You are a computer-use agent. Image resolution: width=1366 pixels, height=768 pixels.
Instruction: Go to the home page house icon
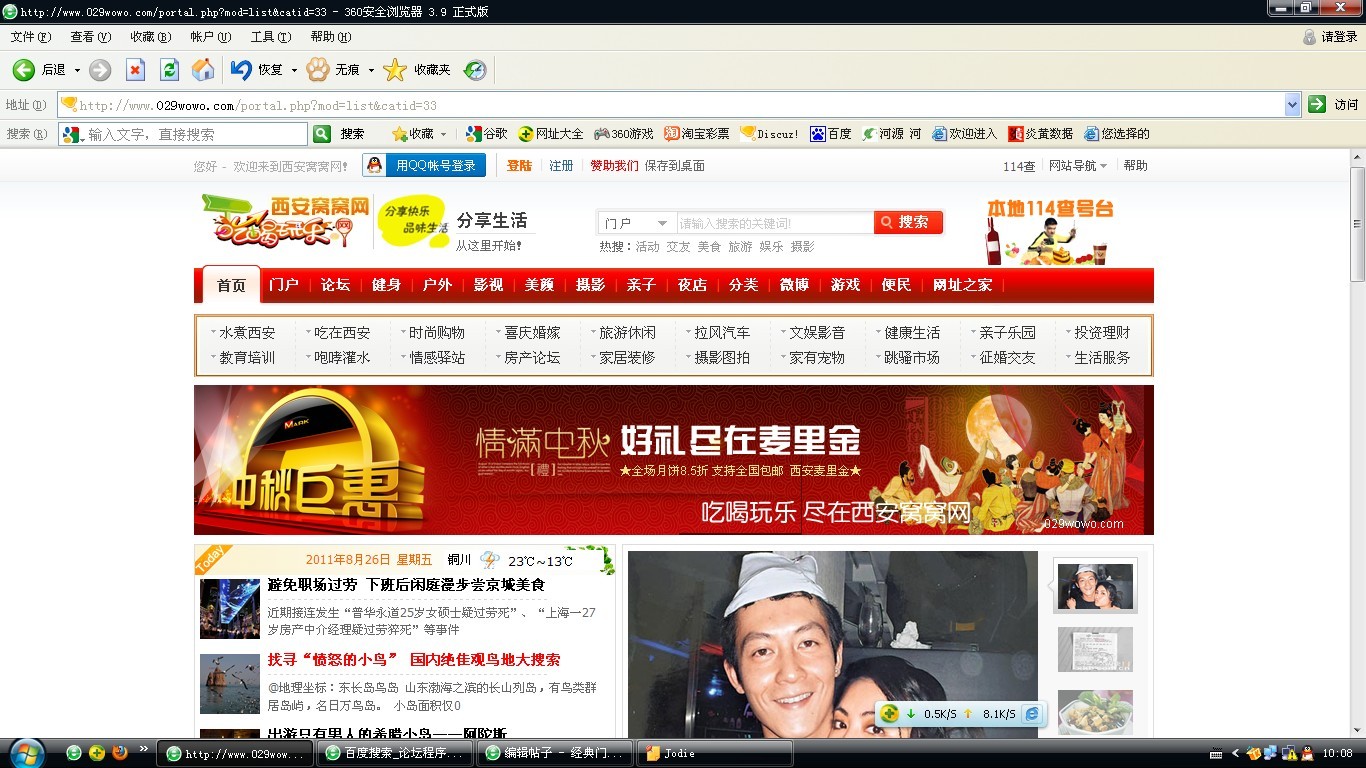point(203,70)
